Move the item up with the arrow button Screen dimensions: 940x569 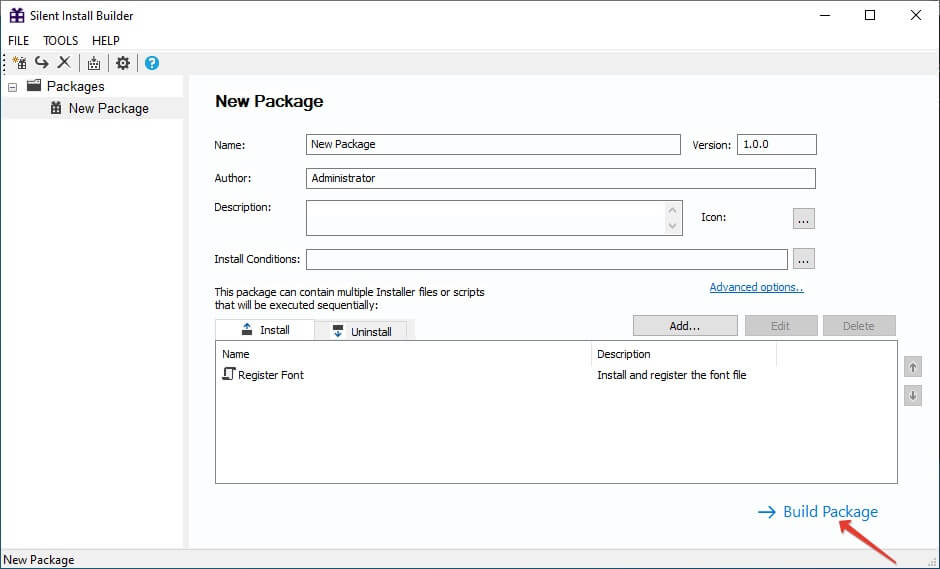912,367
